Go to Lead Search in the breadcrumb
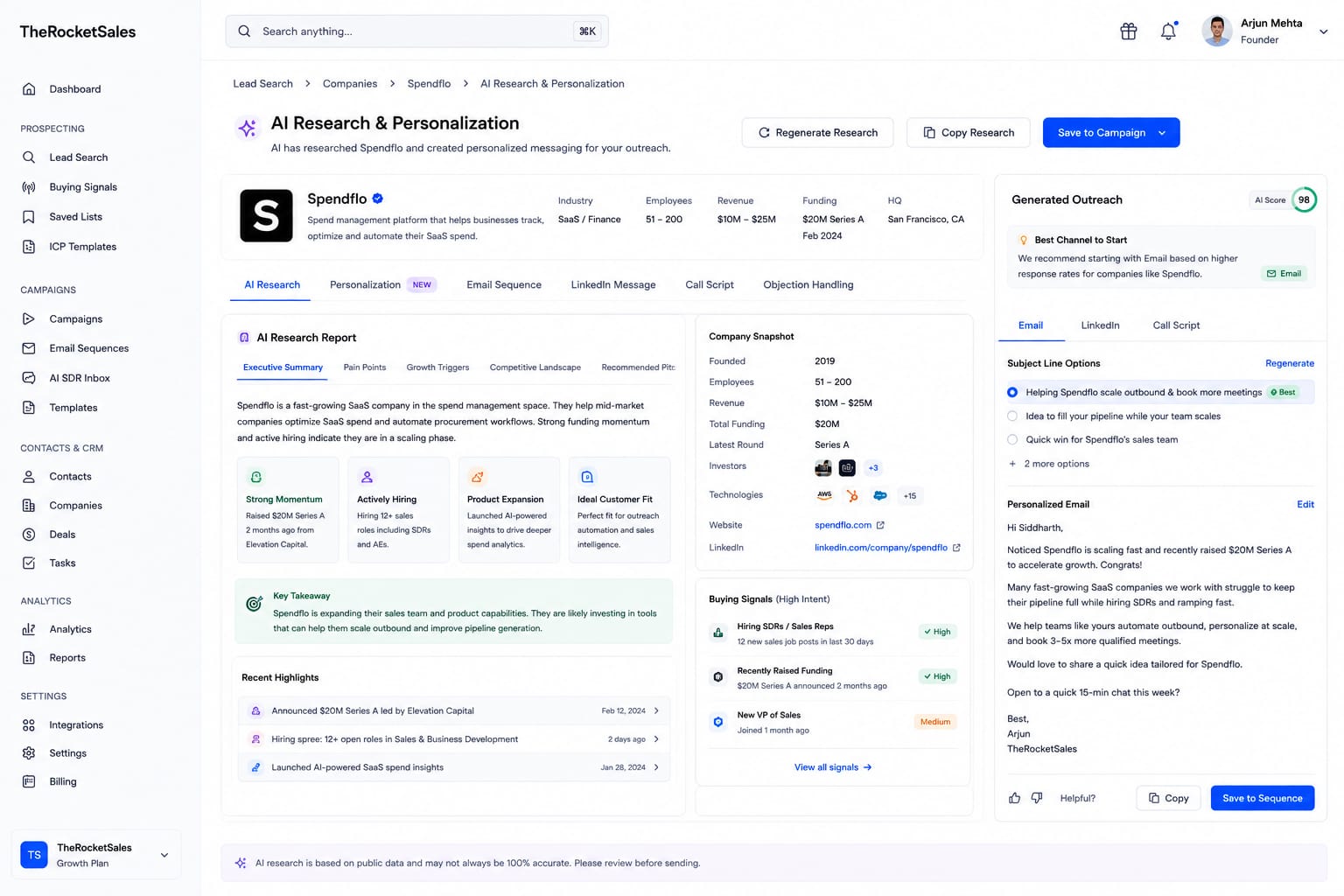This screenshot has height=896, width=1344. click(262, 84)
